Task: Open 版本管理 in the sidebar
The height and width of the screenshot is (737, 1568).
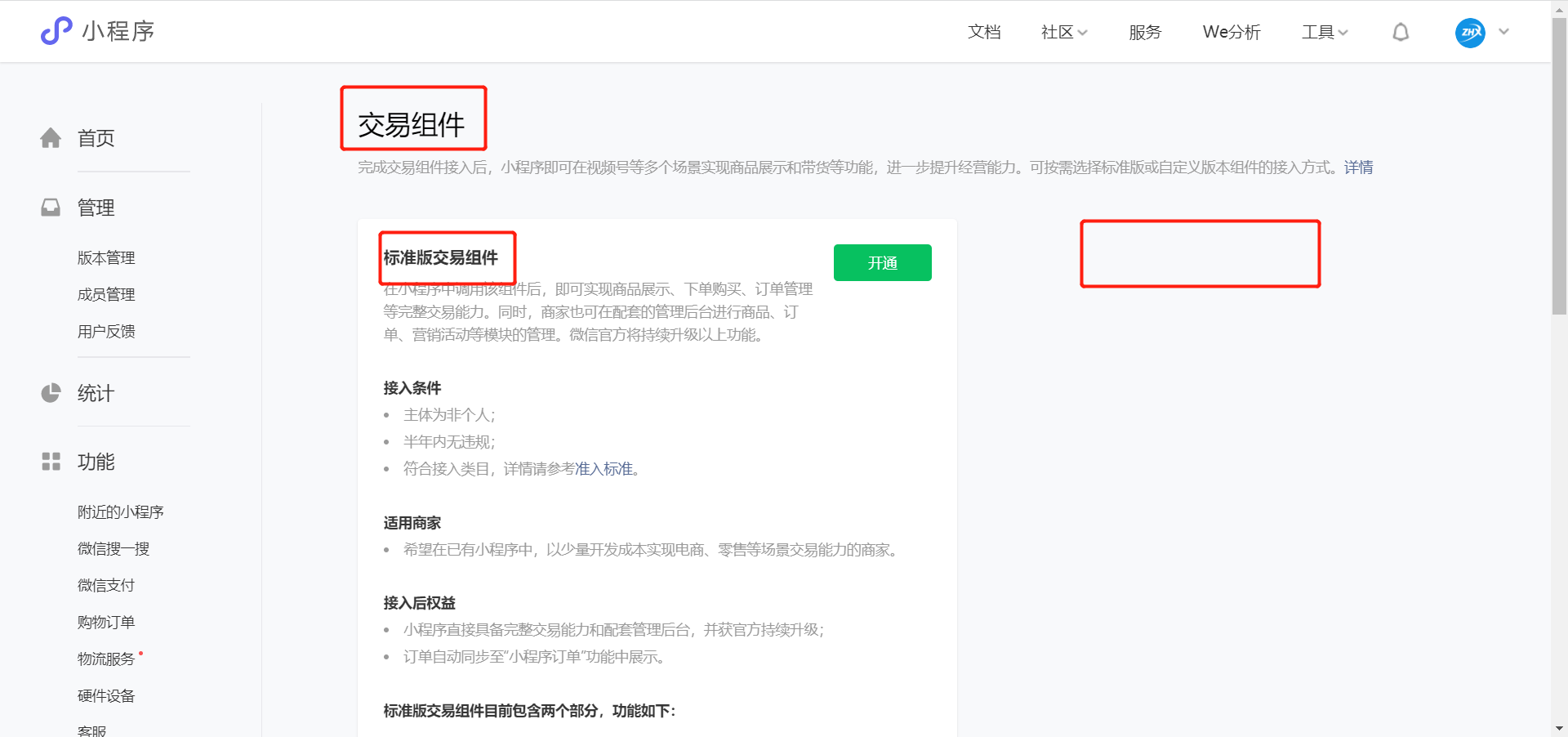Action: tap(106, 258)
